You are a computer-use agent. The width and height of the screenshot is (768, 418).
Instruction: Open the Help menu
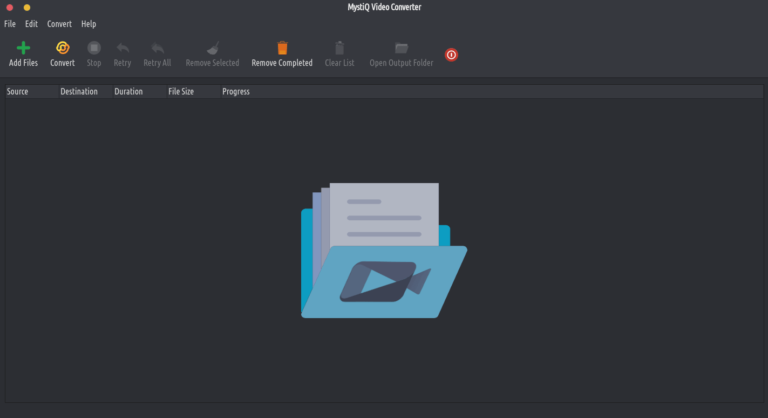[x=89, y=23]
